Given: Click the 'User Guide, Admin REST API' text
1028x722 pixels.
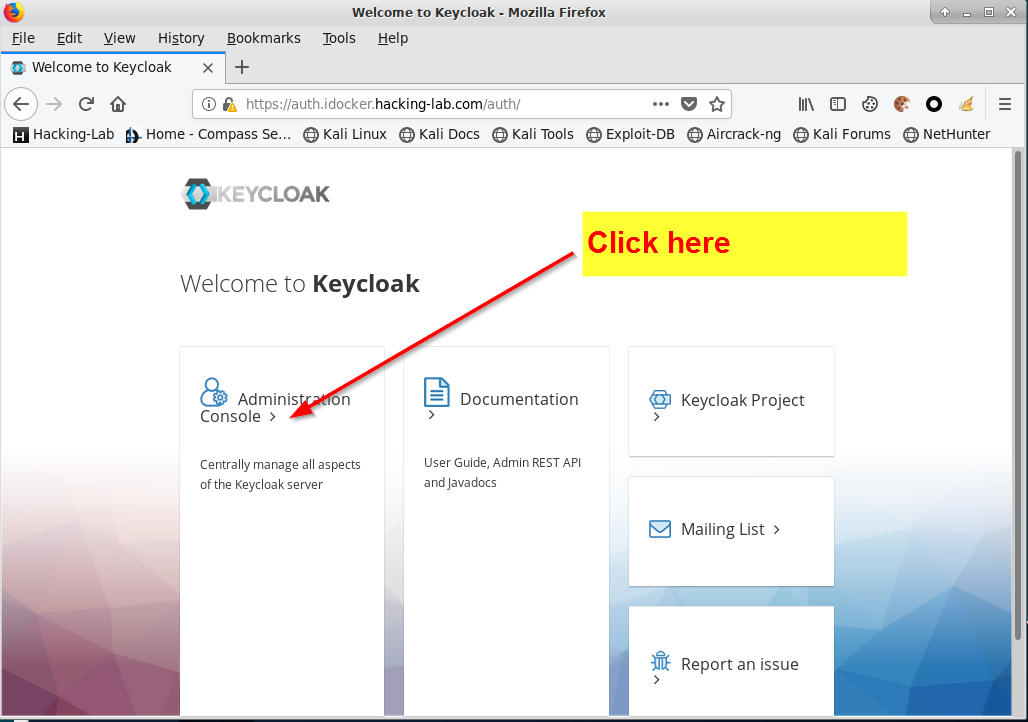Looking at the screenshot, I should [x=502, y=472].
